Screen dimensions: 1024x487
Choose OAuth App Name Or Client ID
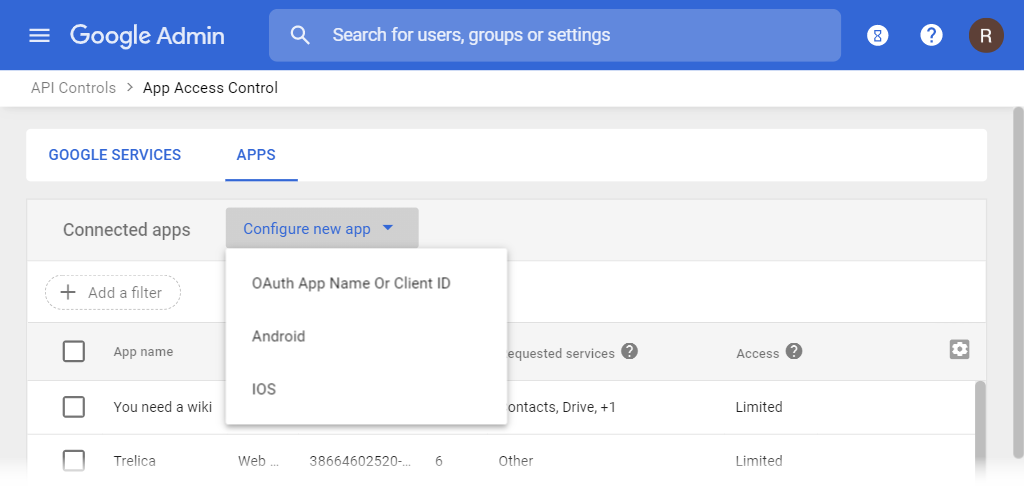click(351, 283)
